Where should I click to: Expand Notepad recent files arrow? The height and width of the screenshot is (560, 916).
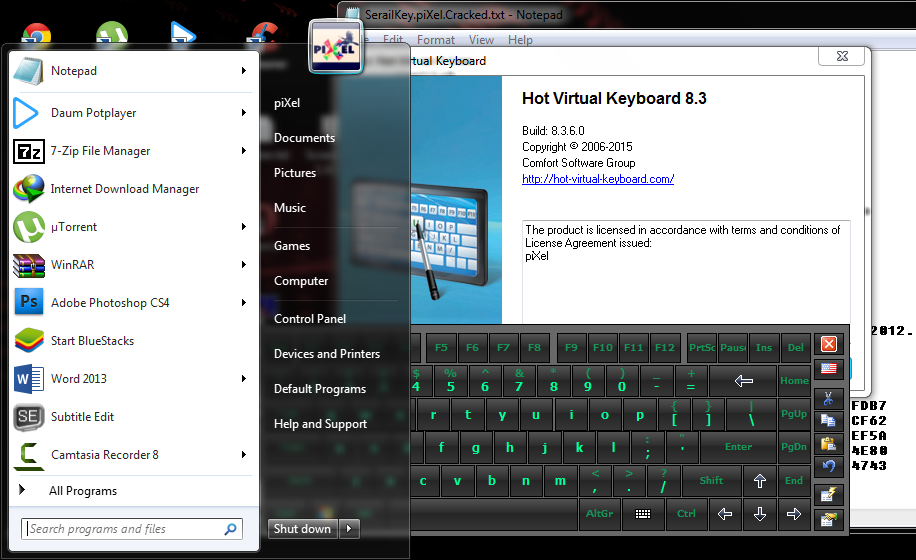point(244,71)
